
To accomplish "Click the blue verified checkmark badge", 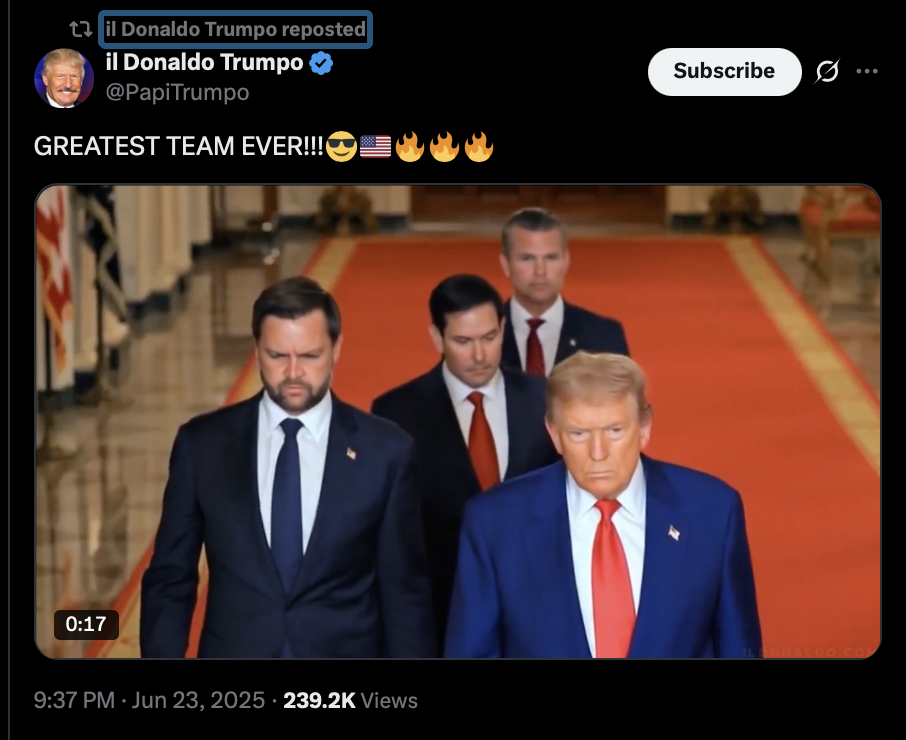I will click(x=321, y=62).
